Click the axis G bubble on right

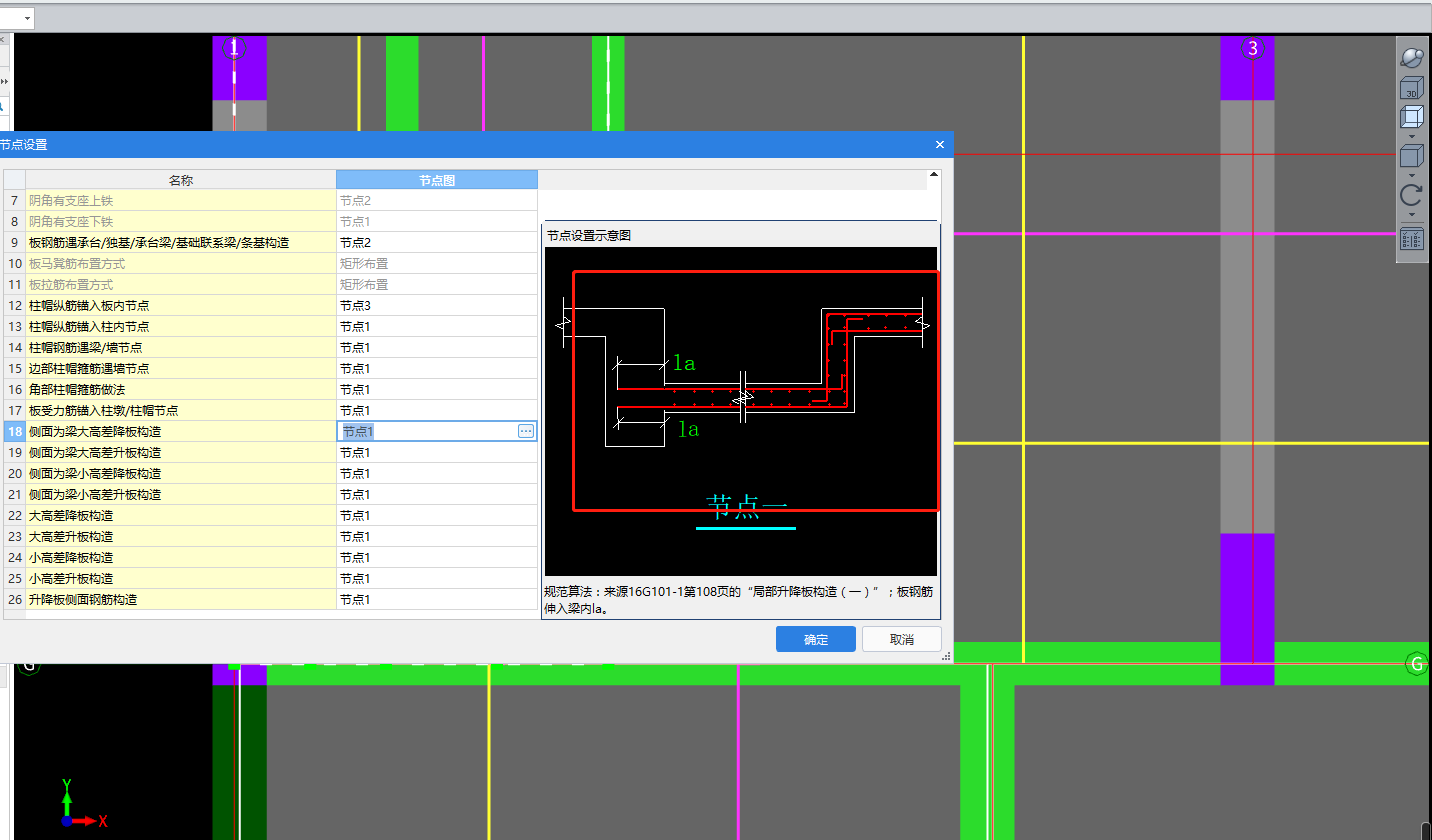pos(1417,664)
